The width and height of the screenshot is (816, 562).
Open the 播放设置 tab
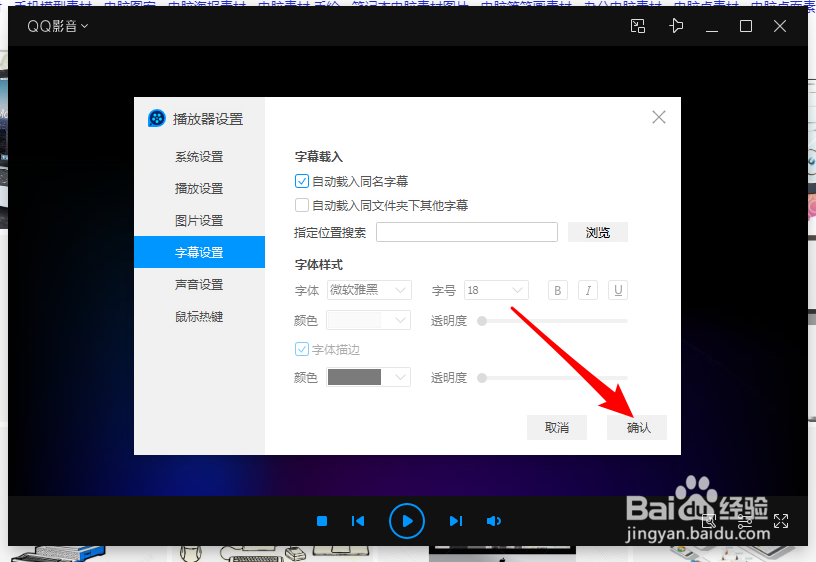tap(199, 188)
